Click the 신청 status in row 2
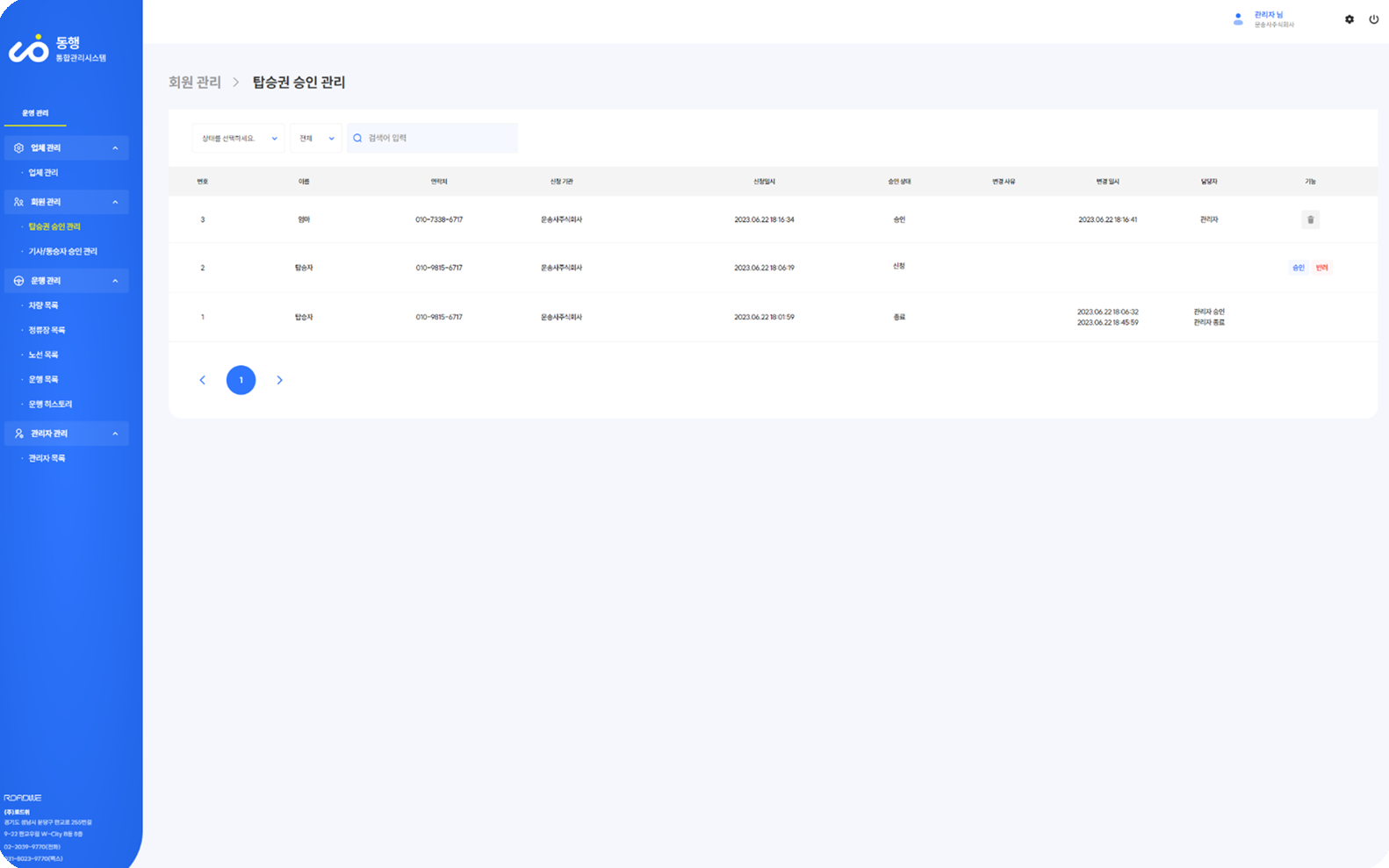The height and width of the screenshot is (868, 1389). (899, 266)
